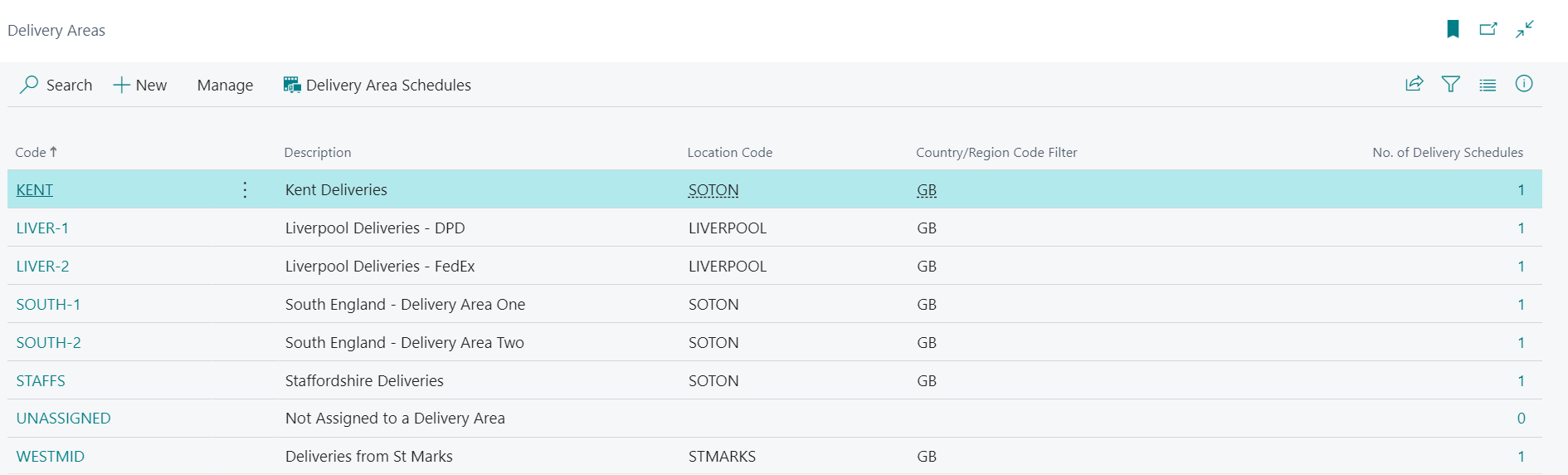This screenshot has height=475, width=1568.
Task: Show more options for KENT row
Action: [x=245, y=190]
